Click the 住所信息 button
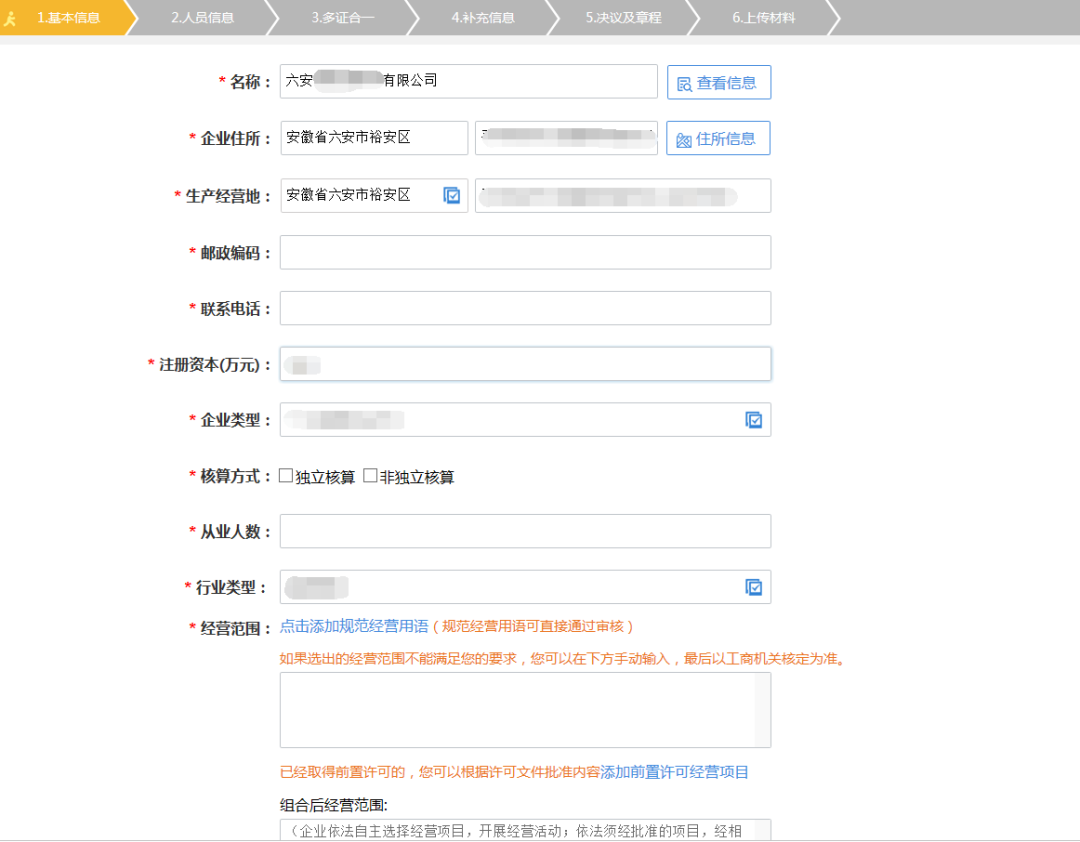The image size is (1080, 842). (718, 139)
